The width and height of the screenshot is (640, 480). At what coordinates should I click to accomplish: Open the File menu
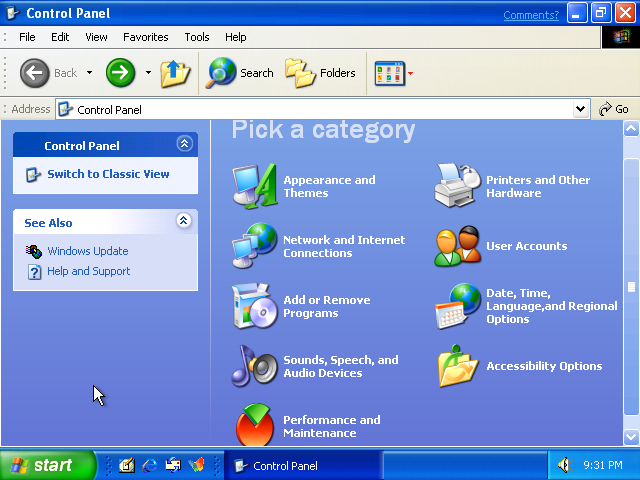point(27,37)
